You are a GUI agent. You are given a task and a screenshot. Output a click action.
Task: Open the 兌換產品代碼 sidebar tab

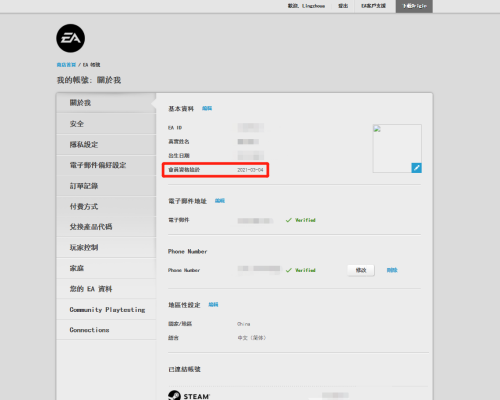pyautogui.click(x=106, y=227)
